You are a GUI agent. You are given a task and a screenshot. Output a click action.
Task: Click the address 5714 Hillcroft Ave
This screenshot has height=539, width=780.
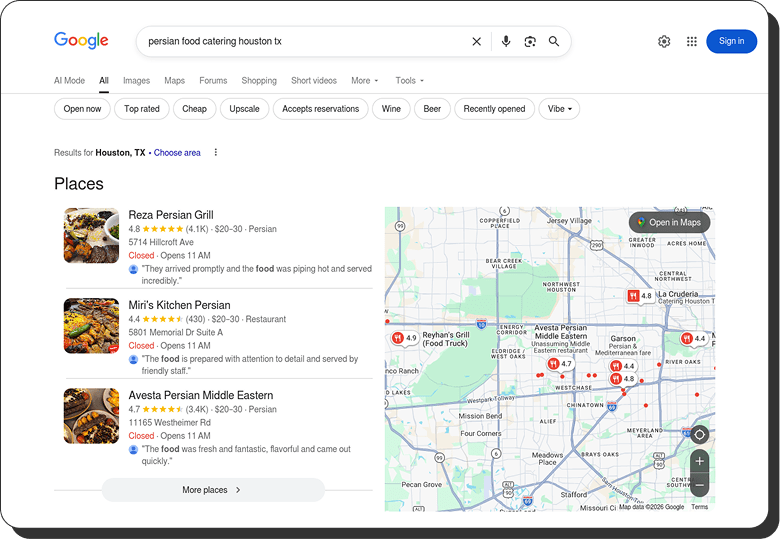point(161,242)
